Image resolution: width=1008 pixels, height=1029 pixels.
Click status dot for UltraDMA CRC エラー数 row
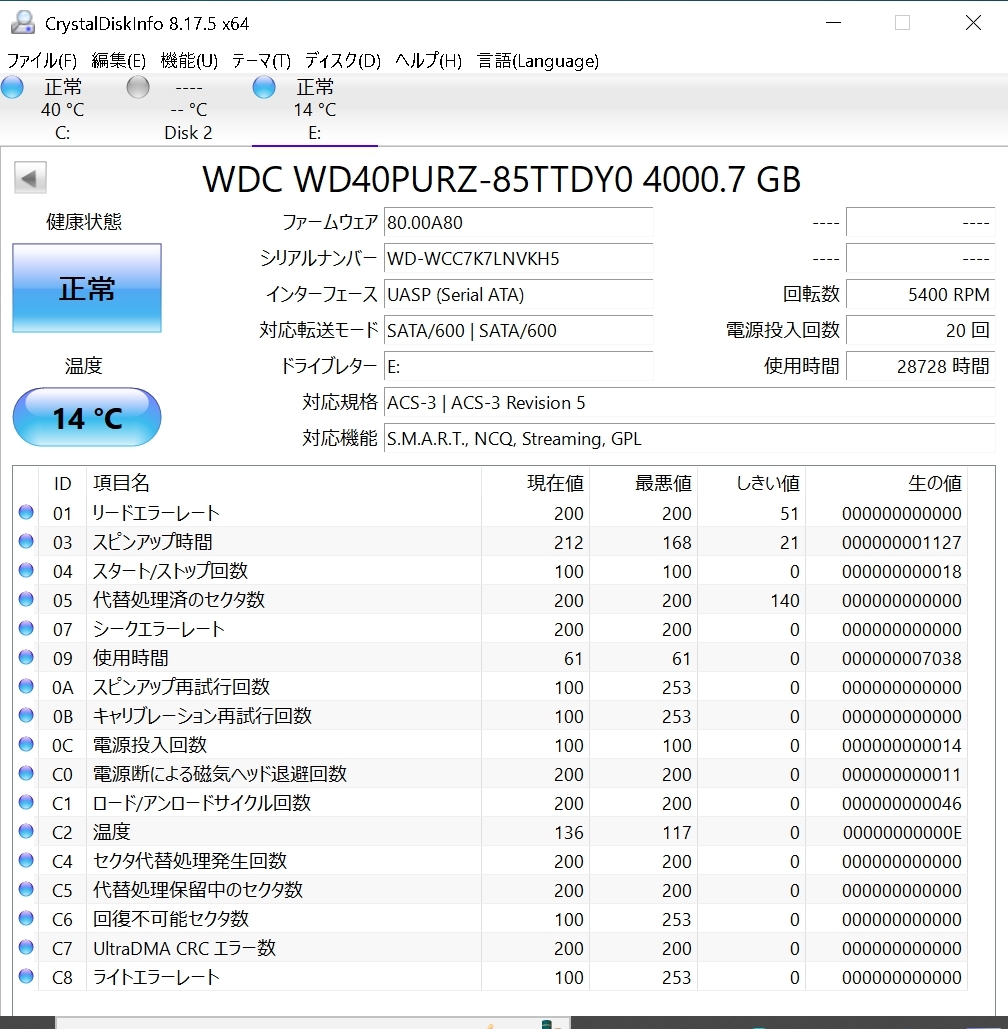point(26,947)
